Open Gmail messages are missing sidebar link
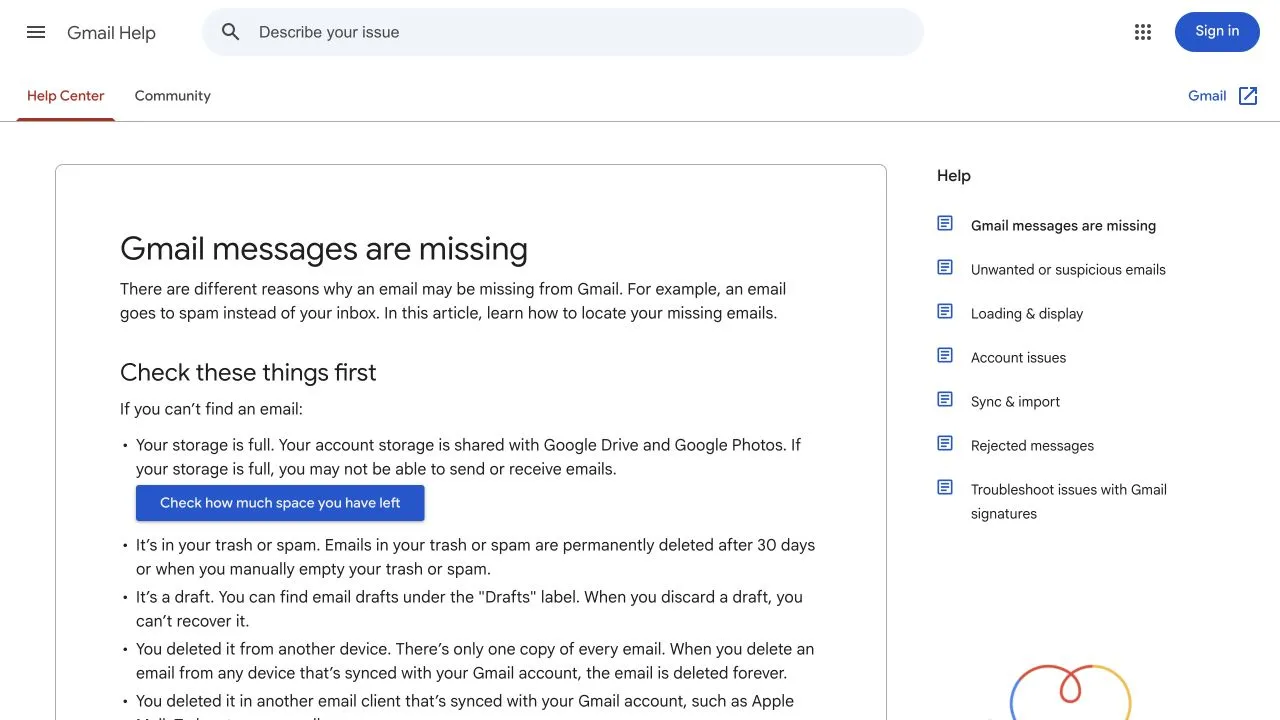 click(x=1063, y=226)
